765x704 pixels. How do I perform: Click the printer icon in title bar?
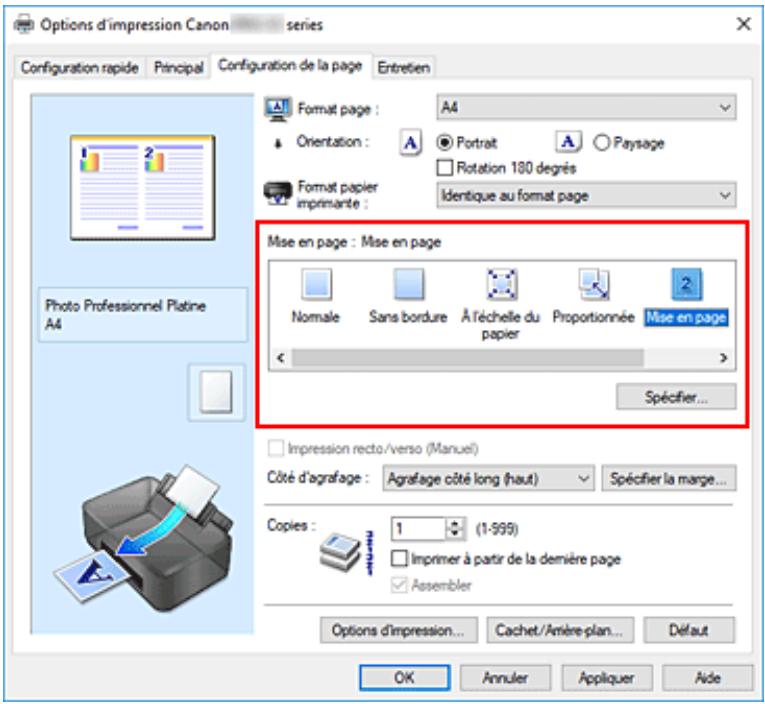click(x=23, y=24)
